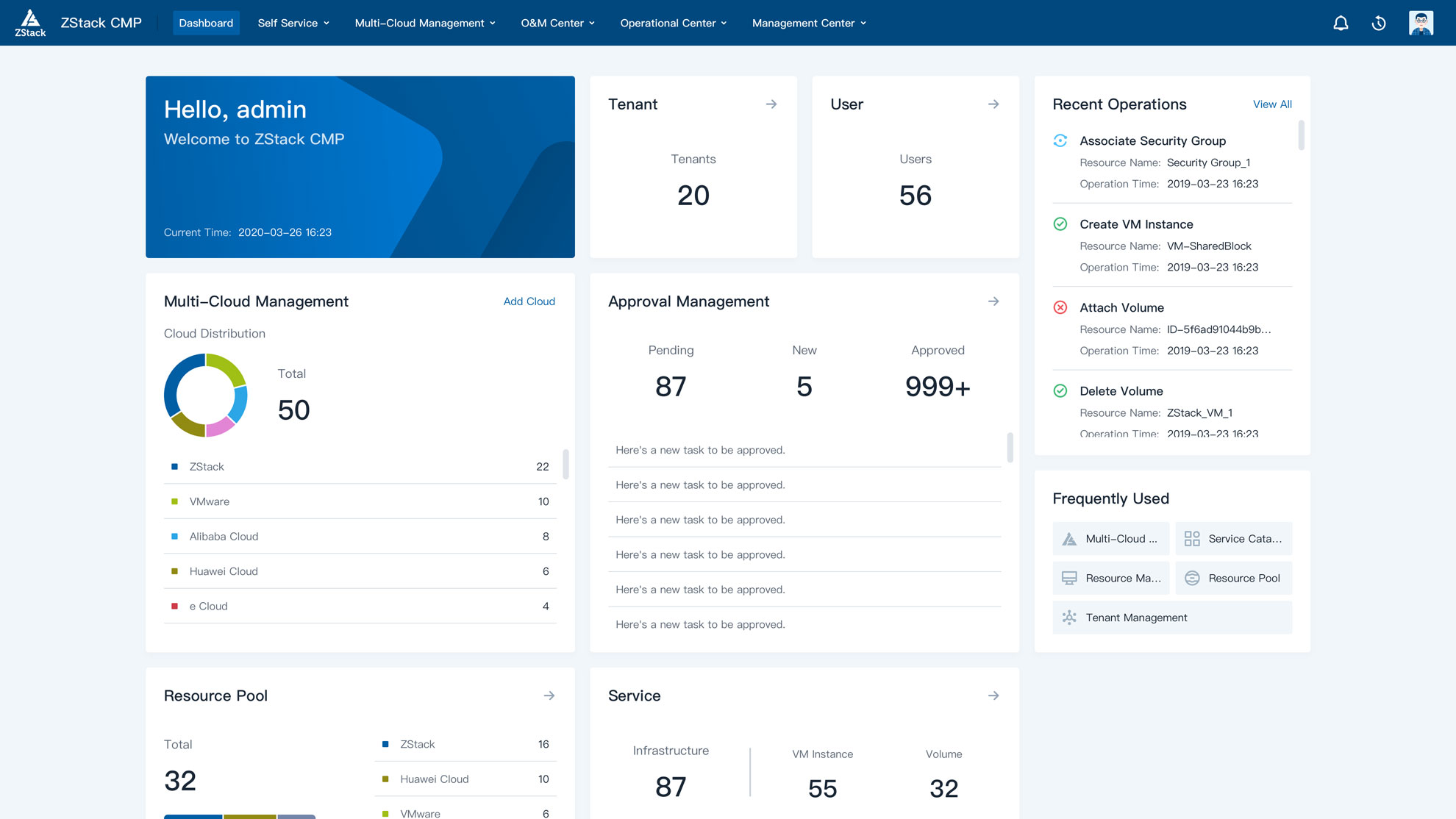Click the Huawei Cloud olive swatch

pyautogui.click(x=174, y=571)
